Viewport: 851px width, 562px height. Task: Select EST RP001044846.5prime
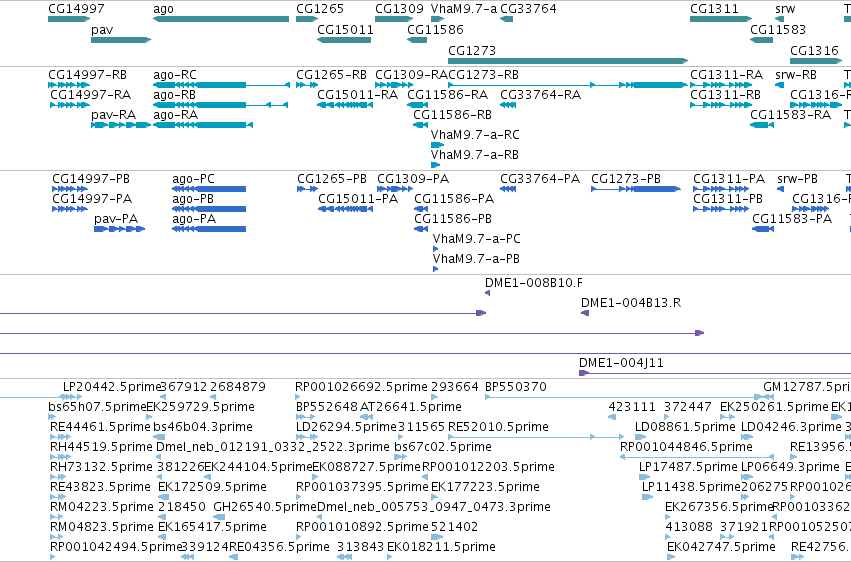click(686, 447)
